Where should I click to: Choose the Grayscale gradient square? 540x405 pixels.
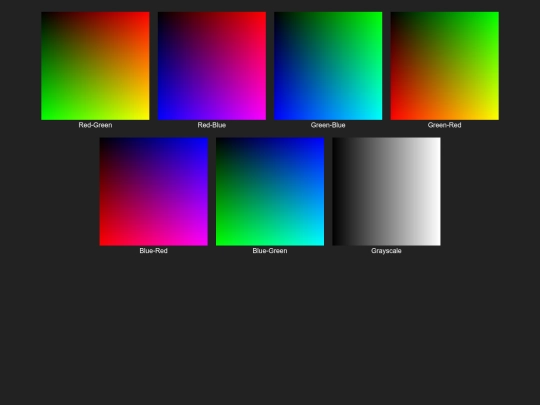386,192
